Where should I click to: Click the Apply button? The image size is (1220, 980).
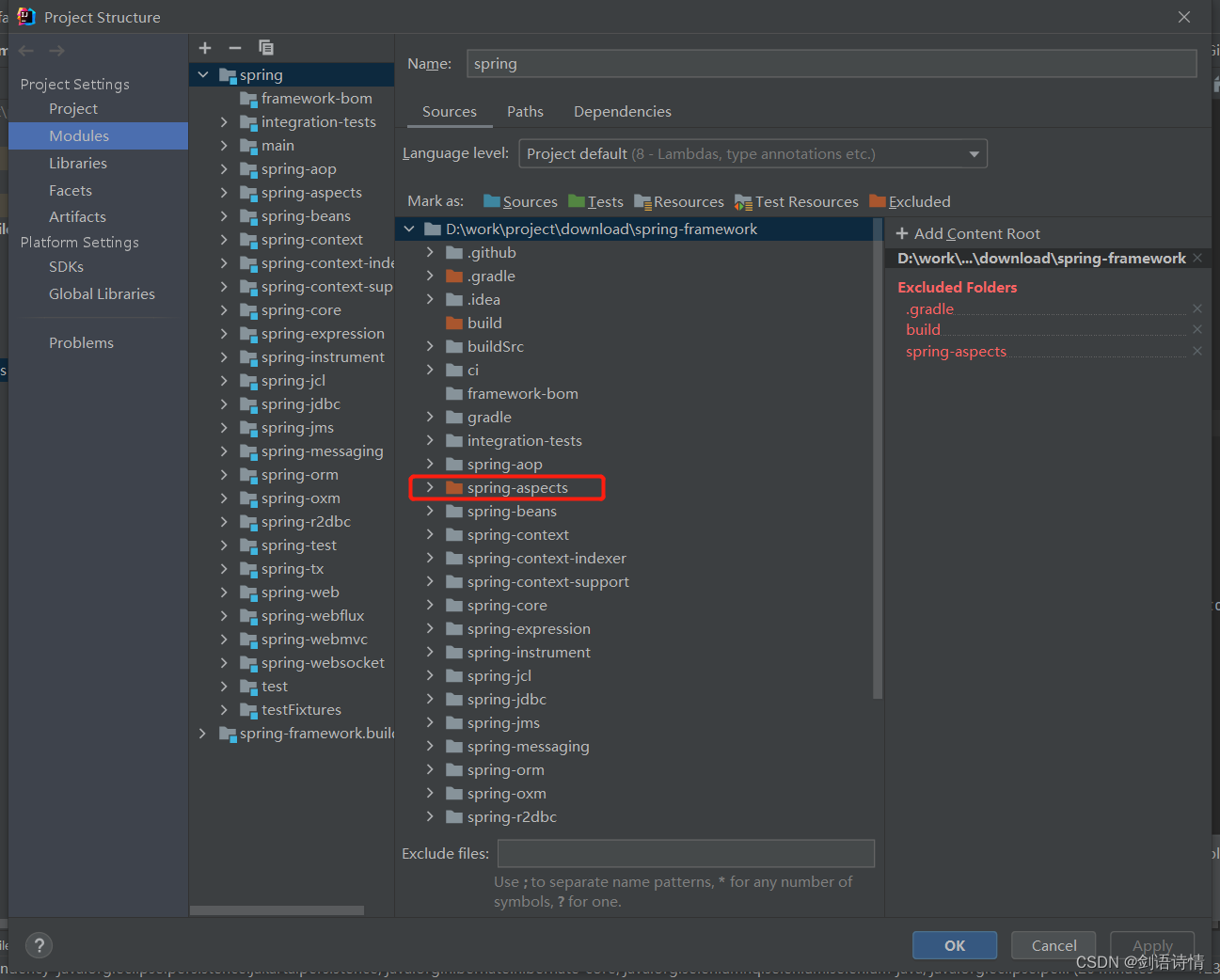click(x=1152, y=945)
